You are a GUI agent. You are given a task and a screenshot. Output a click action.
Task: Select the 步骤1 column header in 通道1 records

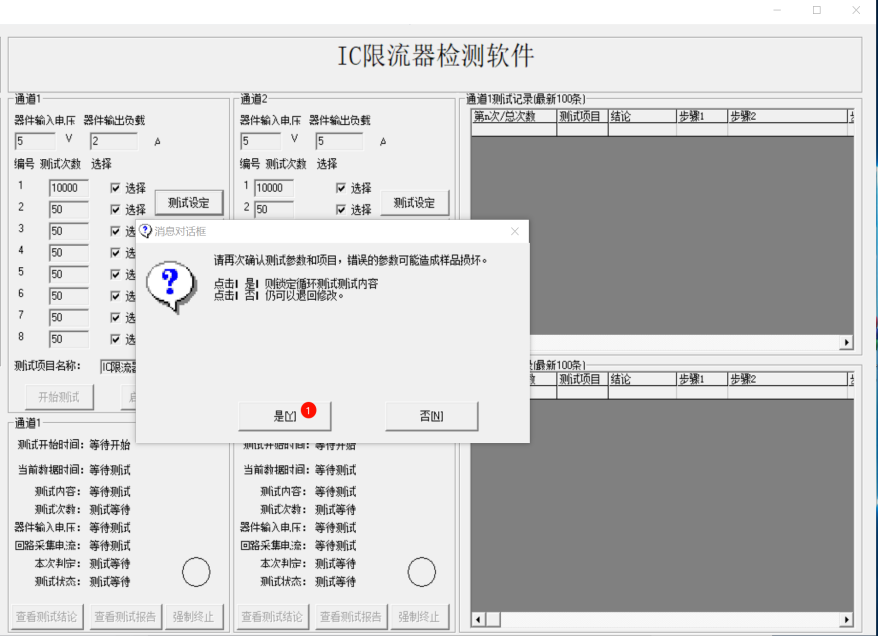(x=700, y=116)
